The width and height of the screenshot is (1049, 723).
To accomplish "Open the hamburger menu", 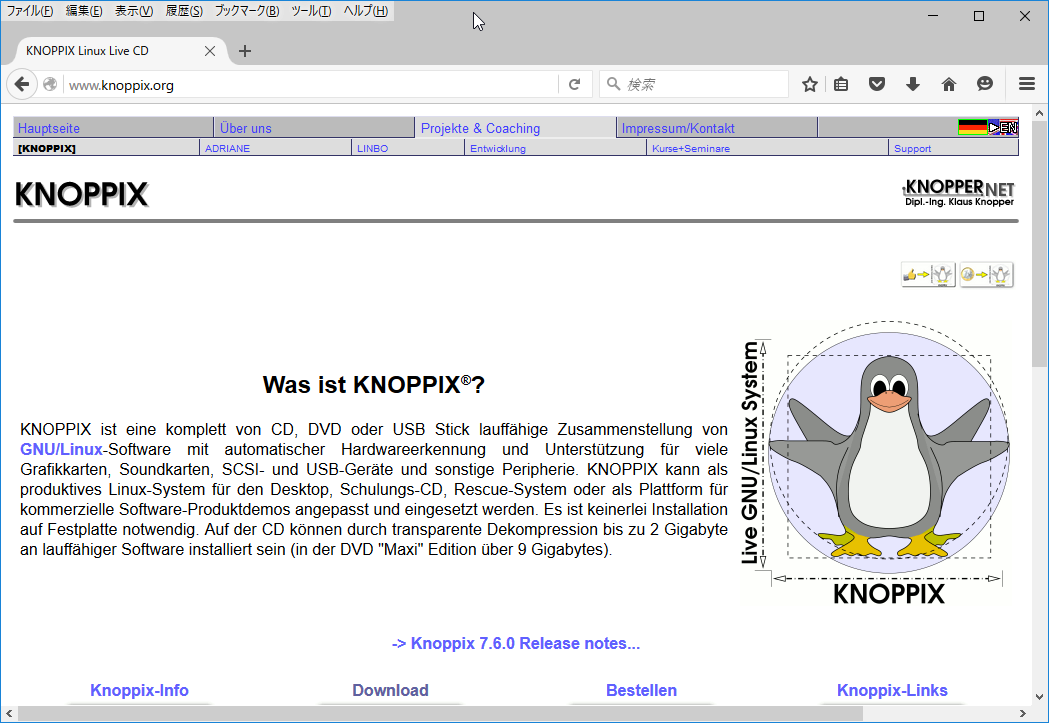I will 1027,84.
